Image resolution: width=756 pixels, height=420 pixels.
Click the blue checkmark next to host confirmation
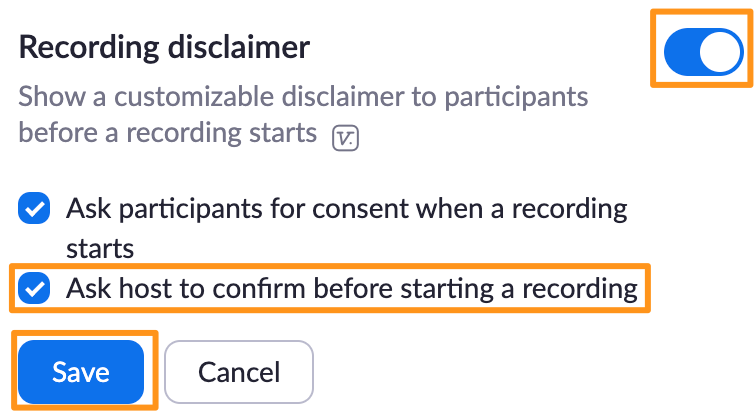coord(36,289)
